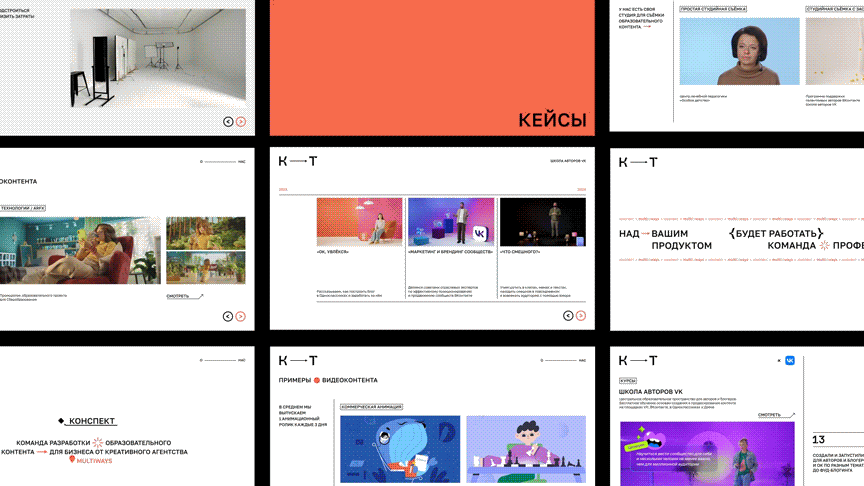Open «ОК, УВЛЁКСЯ» video thumbnail
The image size is (864, 486).
point(359,222)
